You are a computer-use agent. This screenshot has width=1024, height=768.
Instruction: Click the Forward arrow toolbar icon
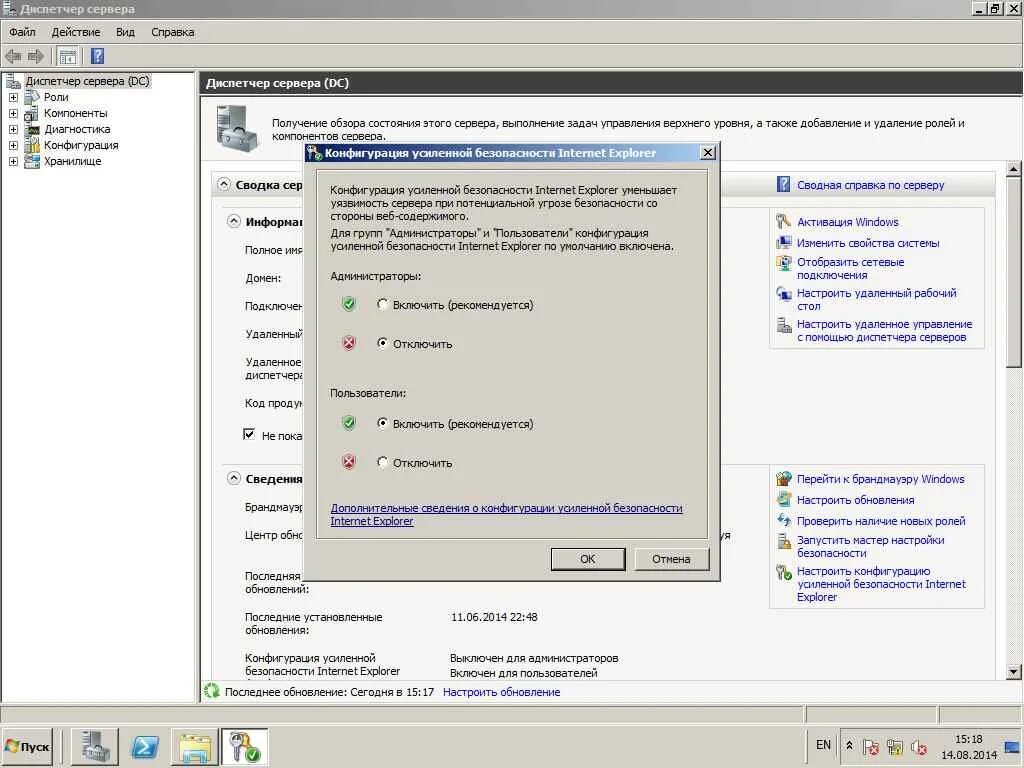coord(35,56)
